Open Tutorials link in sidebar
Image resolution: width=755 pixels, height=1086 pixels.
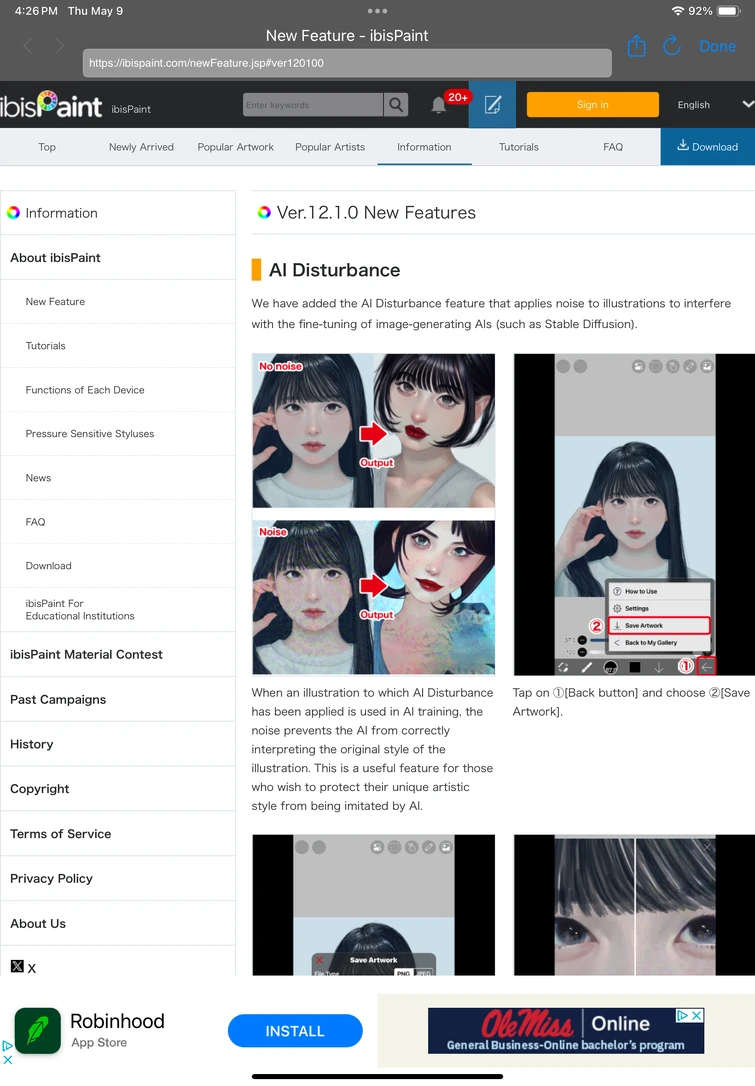(x=118, y=346)
